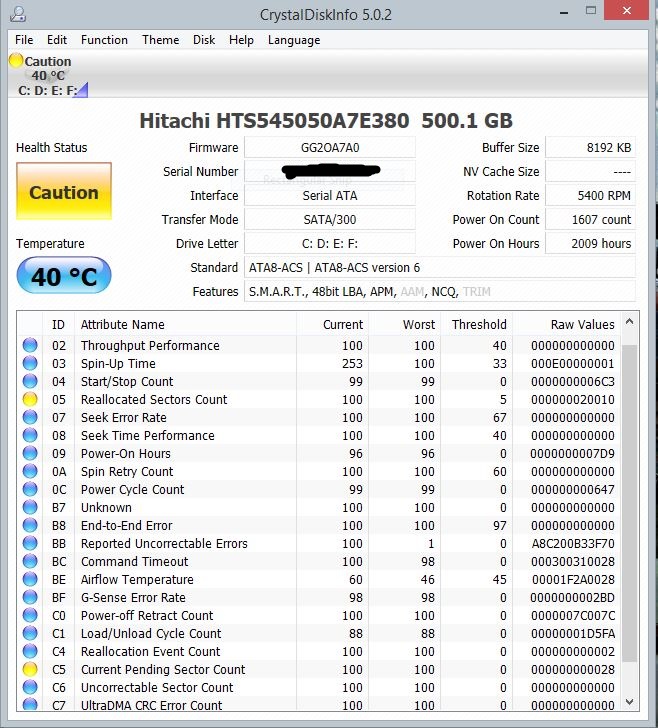This screenshot has height=728, width=658.
Task: Minimize the CrystalDiskInfo window
Action: coord(564,13)
